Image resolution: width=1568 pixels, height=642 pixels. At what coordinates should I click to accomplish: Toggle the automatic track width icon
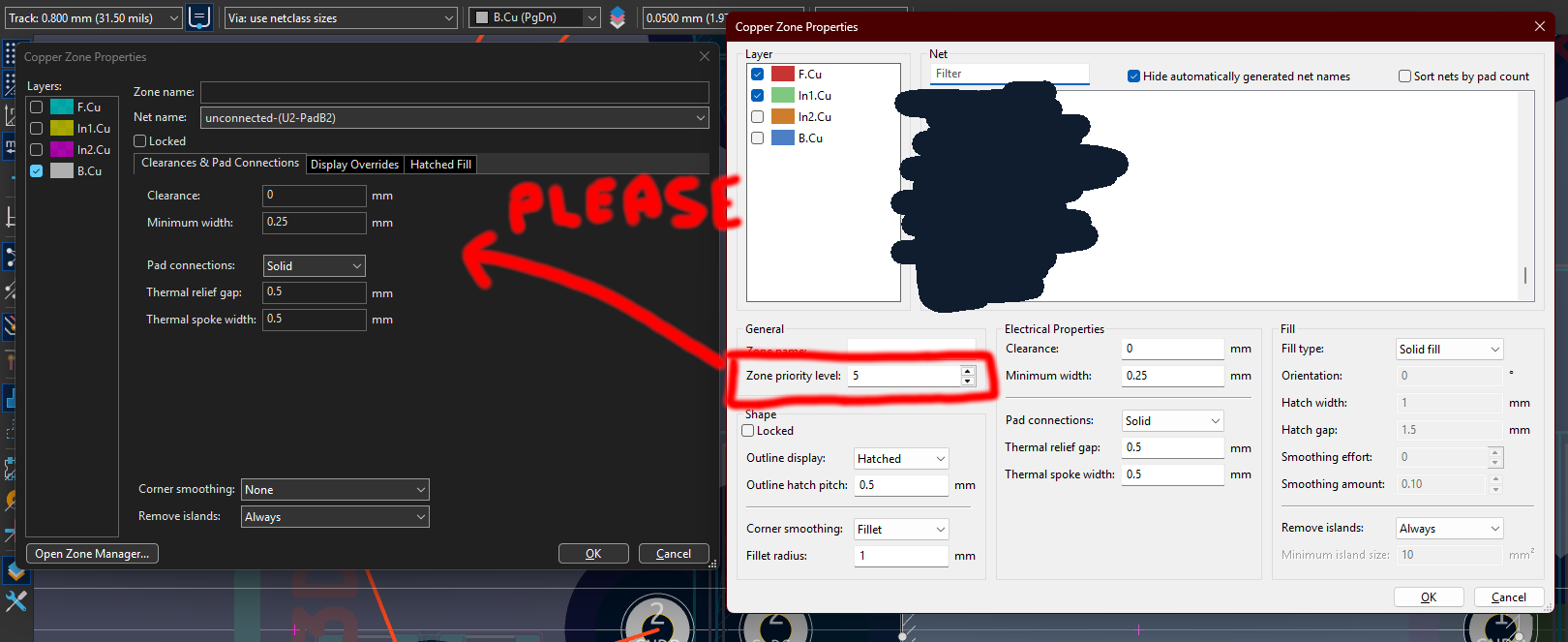199,17
